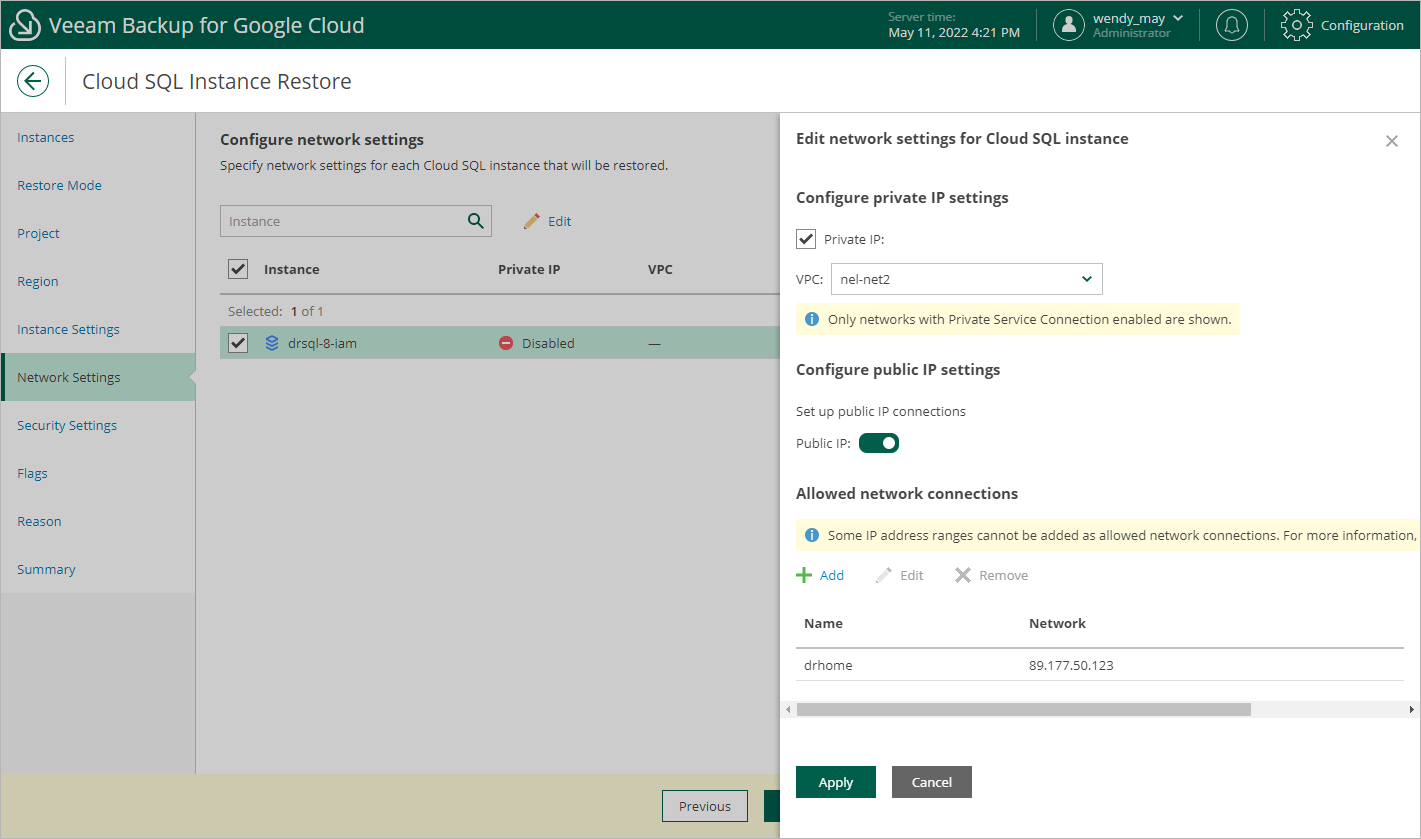Click the Name column header
The height and width of the screenshot is (839, 1421).
pyautogui.click(x=823, y=623)
